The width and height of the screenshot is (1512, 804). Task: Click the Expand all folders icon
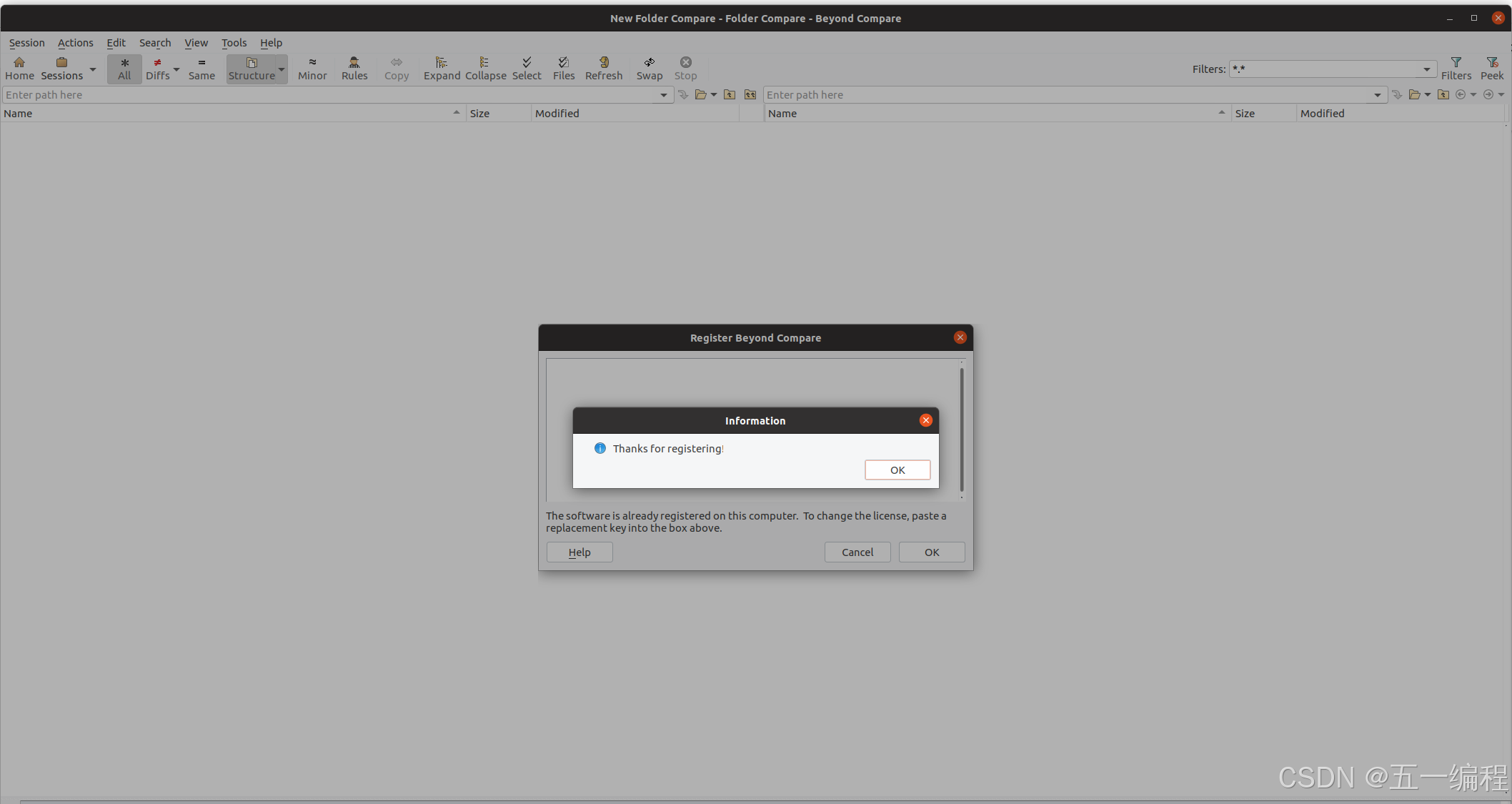pos(442,69)
